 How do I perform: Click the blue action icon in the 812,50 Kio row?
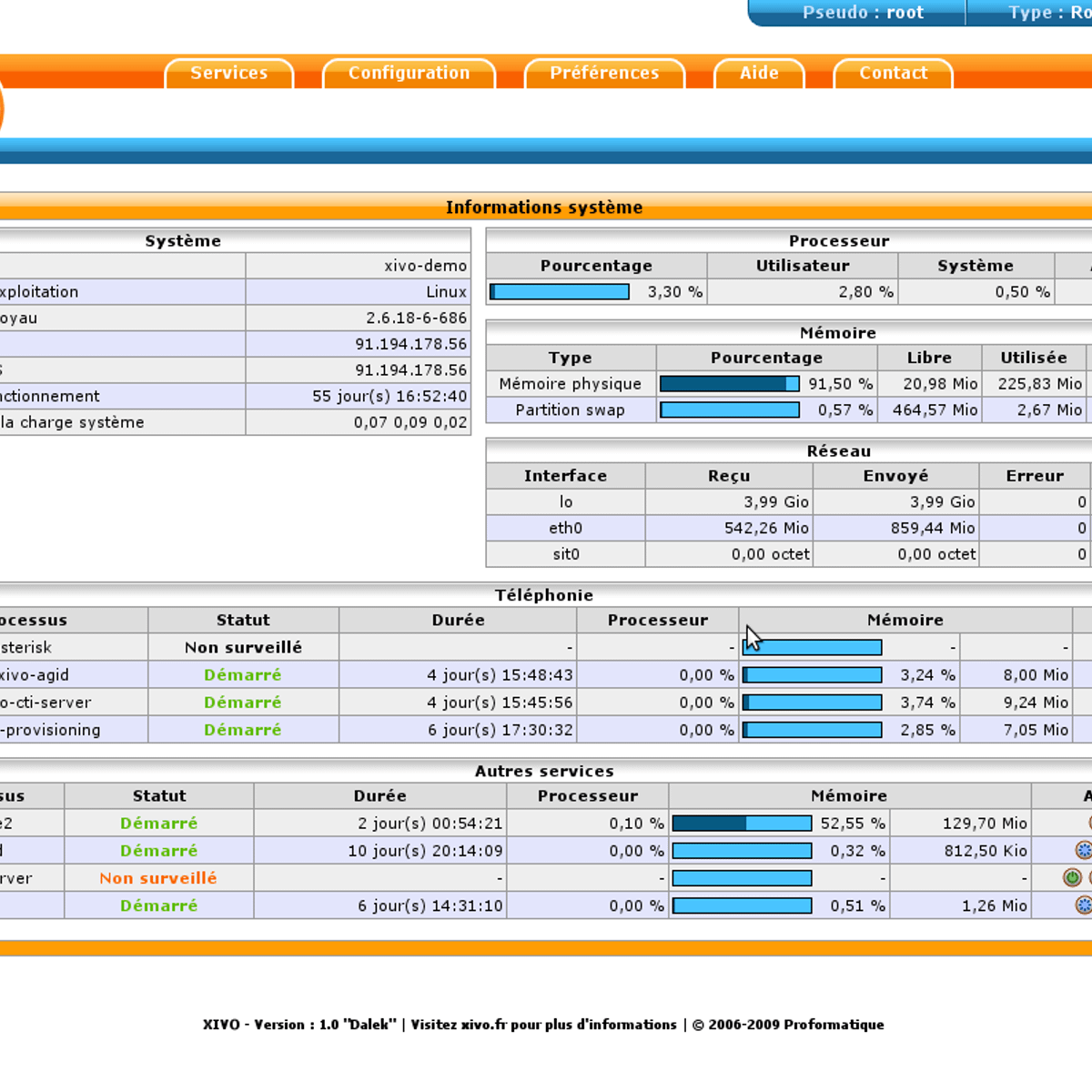[x=1083, y=851]
